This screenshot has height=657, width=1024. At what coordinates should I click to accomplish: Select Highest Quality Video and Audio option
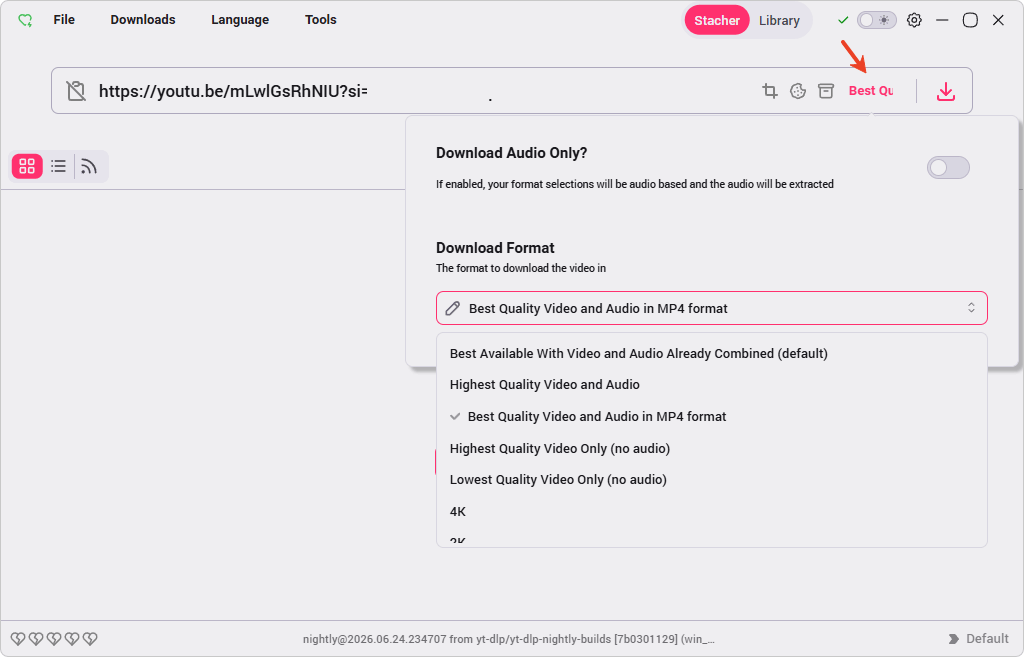point(712,385)
